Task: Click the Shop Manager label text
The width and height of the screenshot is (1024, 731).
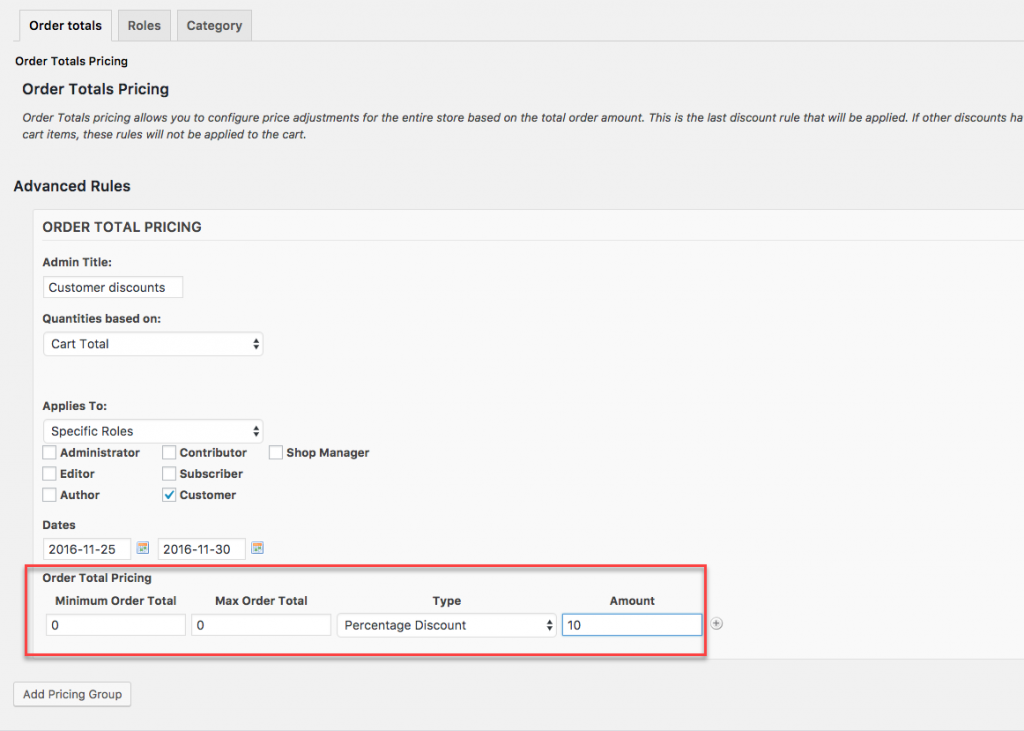Action: click(328, 453)
